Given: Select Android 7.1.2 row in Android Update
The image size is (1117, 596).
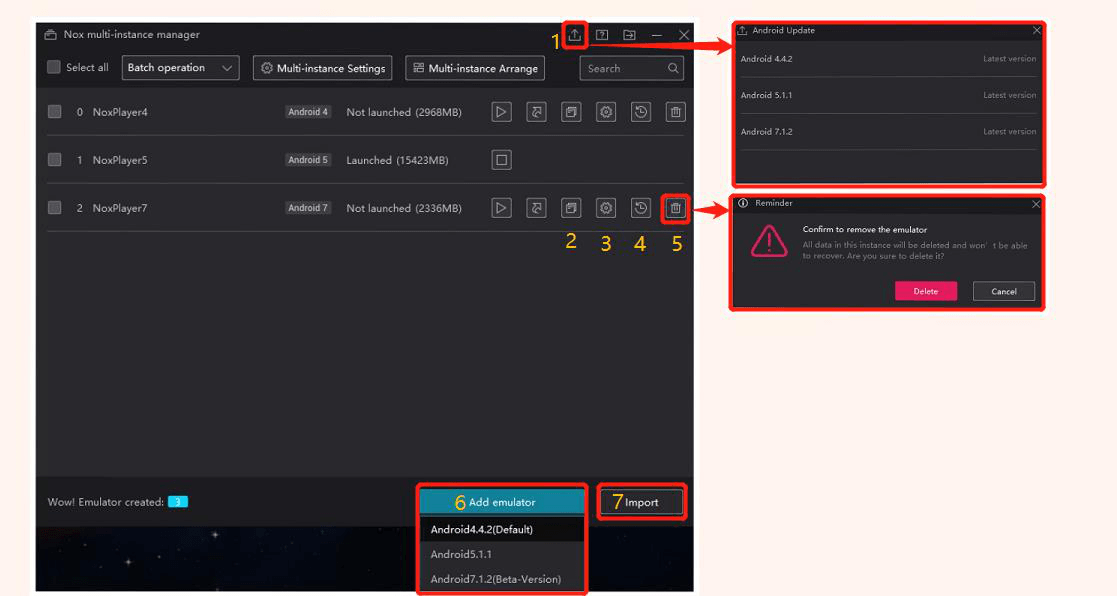Looking at the screenshot, I should [888, 132].
